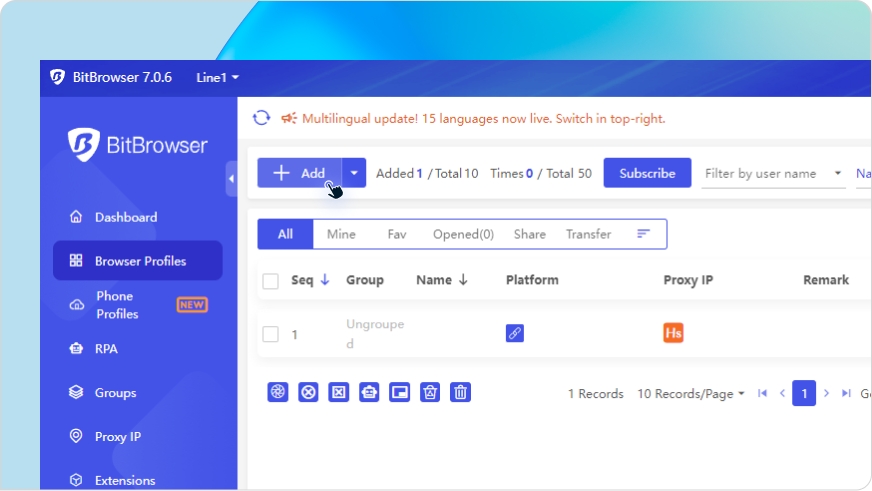
Task: Click the circled X close-browsers icon
Action: coord(309,392)
